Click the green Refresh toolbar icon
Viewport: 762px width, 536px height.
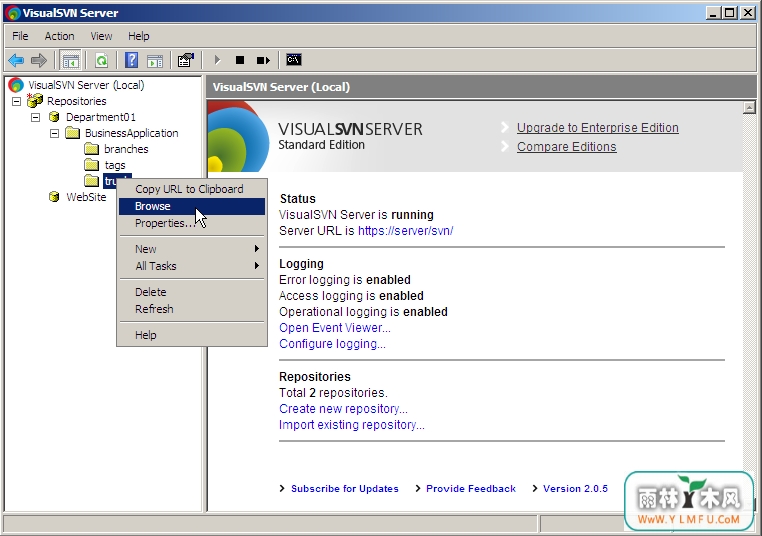[101, 60]
